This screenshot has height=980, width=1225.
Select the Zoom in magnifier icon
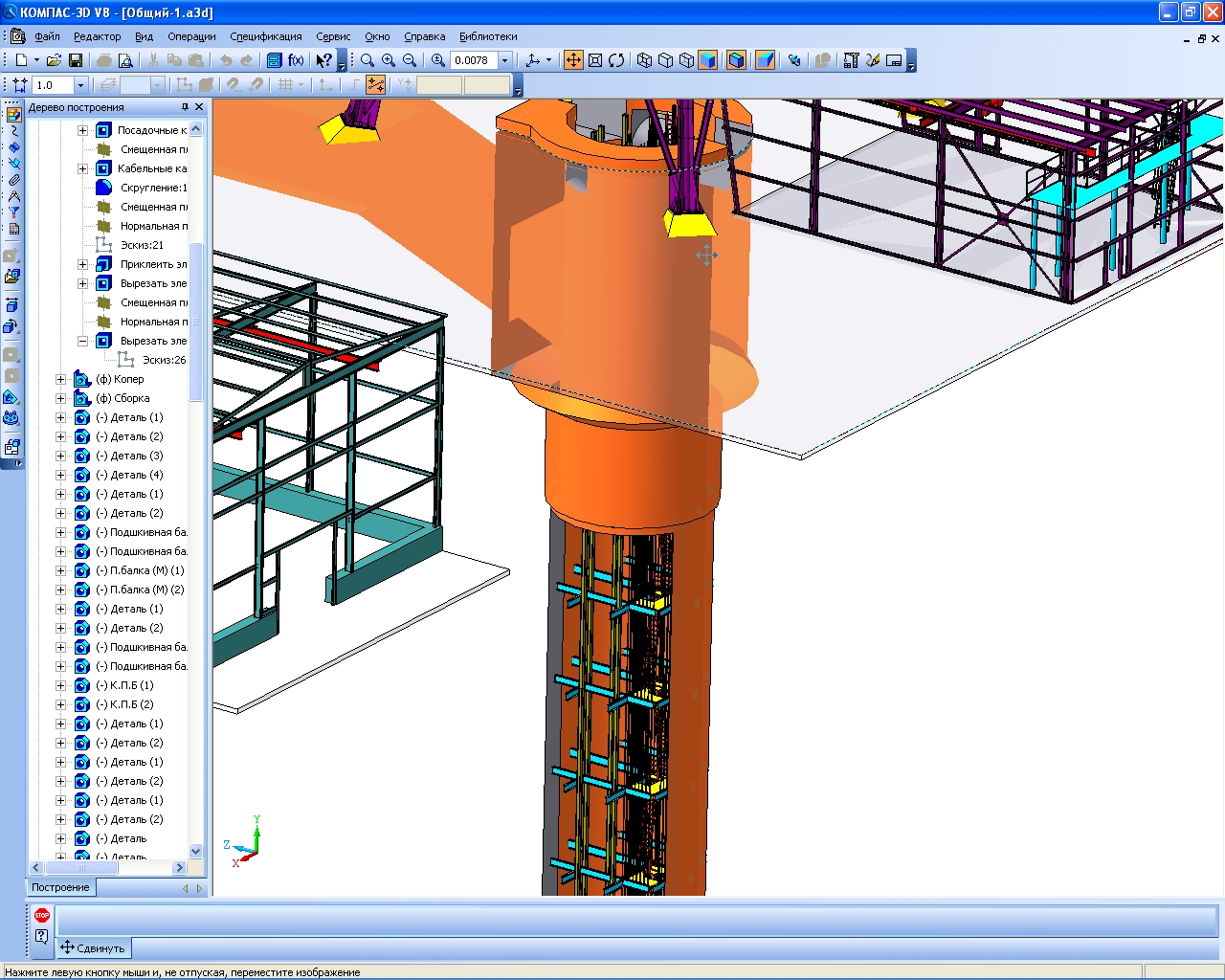389,60
